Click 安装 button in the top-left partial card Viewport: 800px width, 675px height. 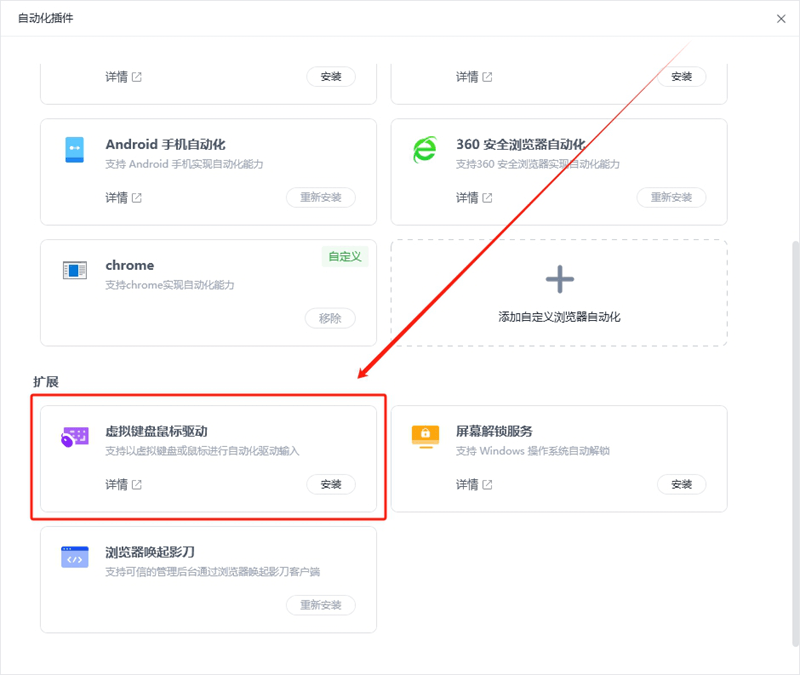[331, 77]
